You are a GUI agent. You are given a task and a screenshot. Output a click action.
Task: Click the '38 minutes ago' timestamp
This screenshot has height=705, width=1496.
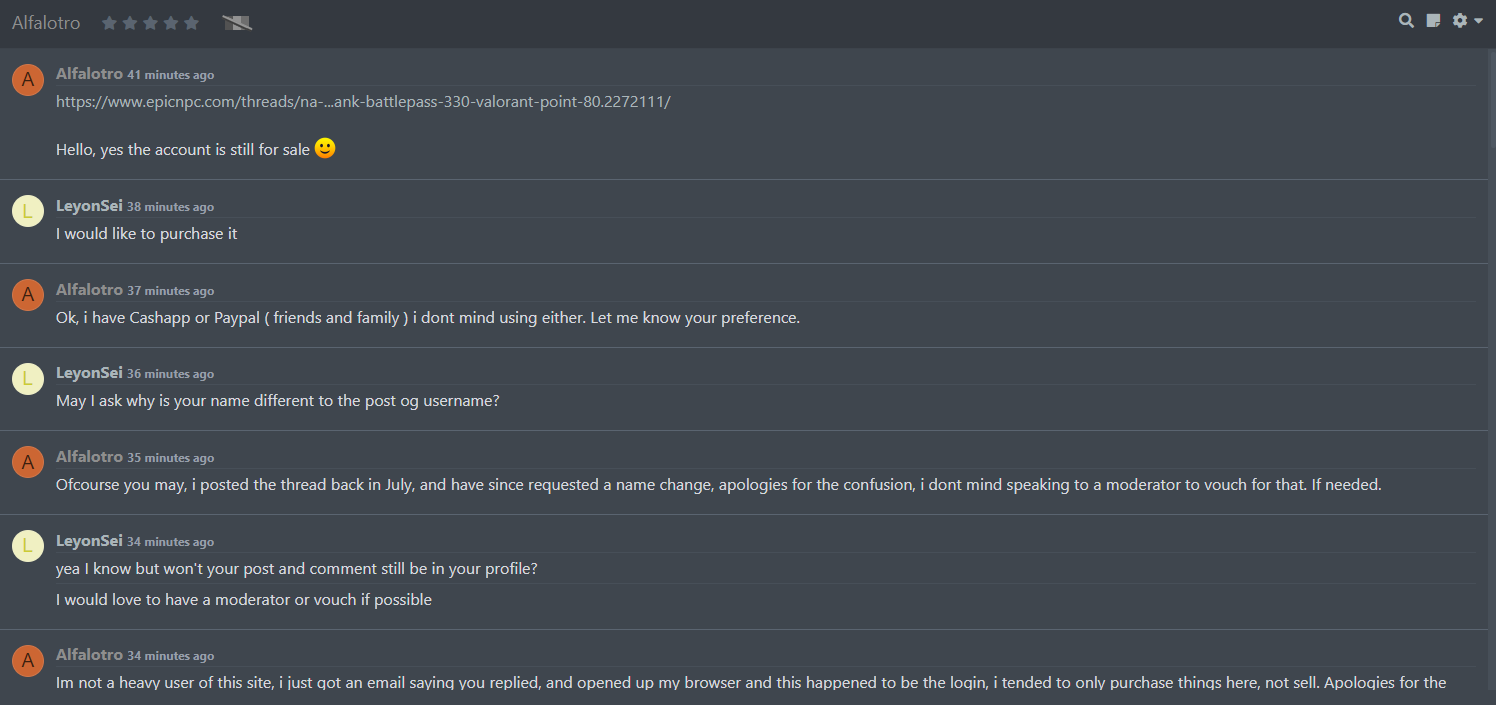(x=170, y=207)
